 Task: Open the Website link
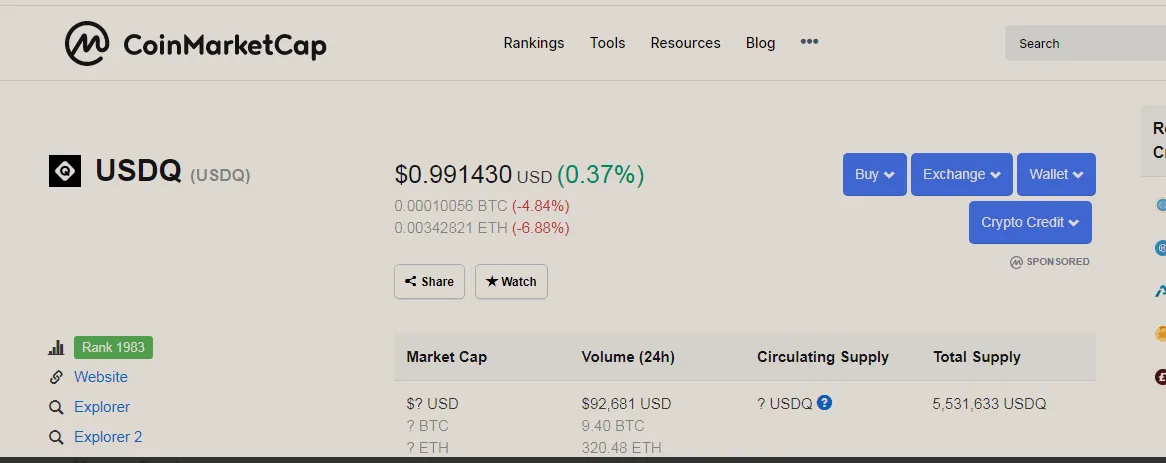tap(100, 377)
